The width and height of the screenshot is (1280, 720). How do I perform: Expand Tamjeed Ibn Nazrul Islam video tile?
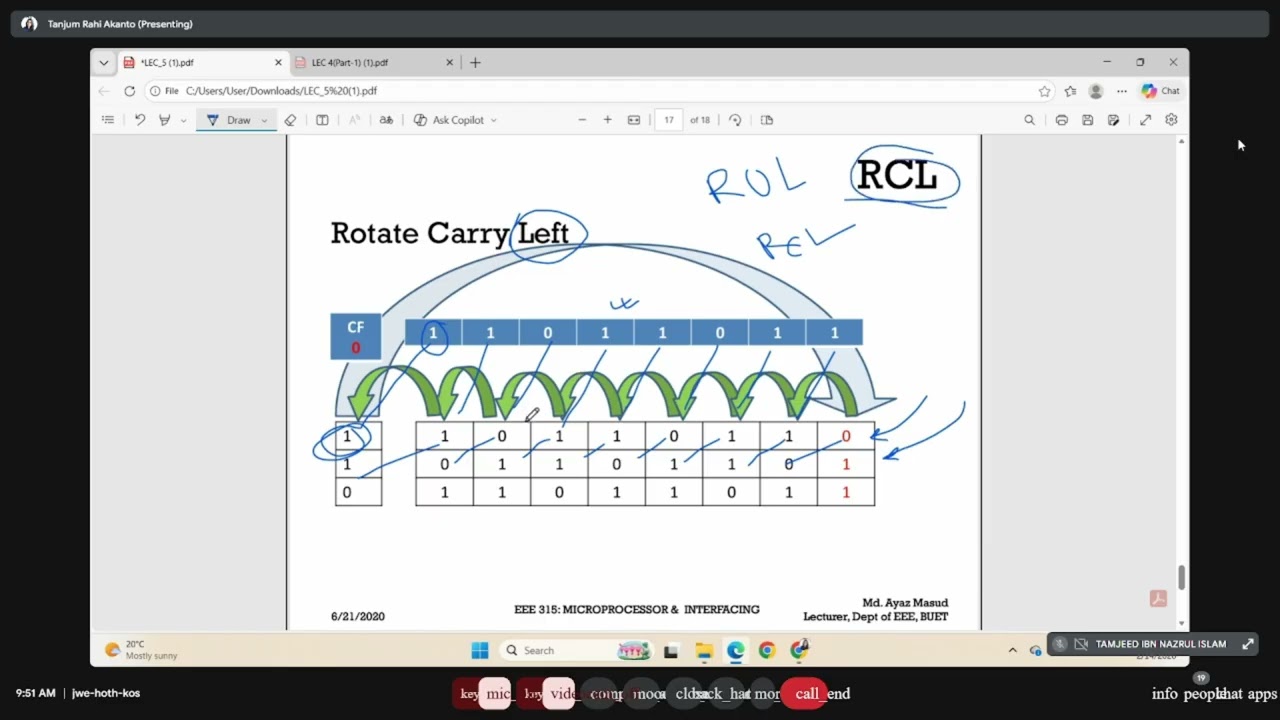(x=1248, y=644)
